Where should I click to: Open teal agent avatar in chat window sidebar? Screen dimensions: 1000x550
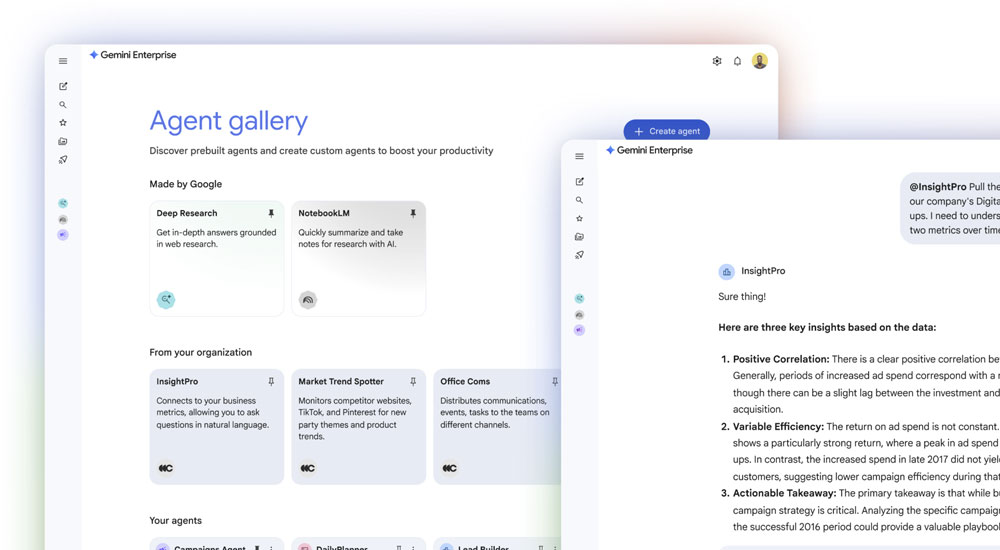[x=579, y=298]
